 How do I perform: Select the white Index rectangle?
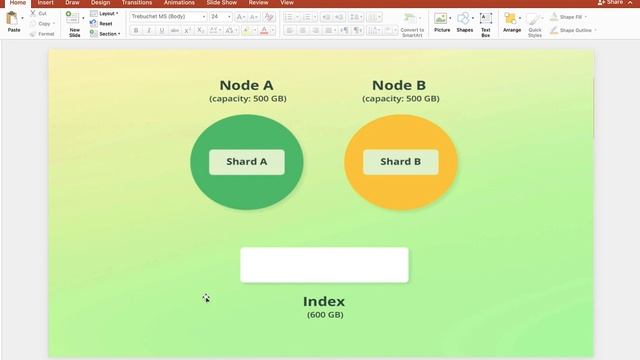[324, 265]
